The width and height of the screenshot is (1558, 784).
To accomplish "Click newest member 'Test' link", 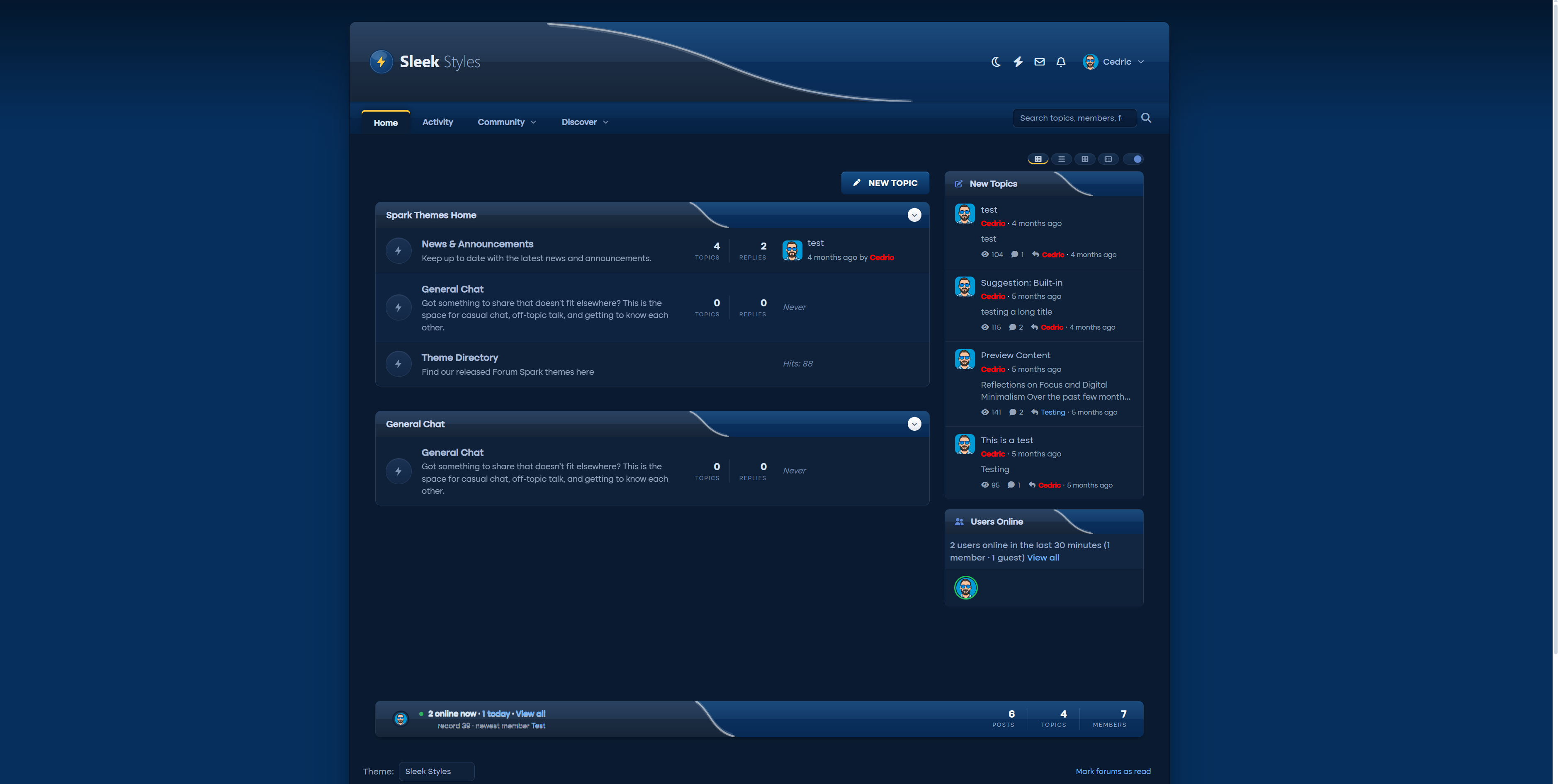I will (x=538, y=726).
